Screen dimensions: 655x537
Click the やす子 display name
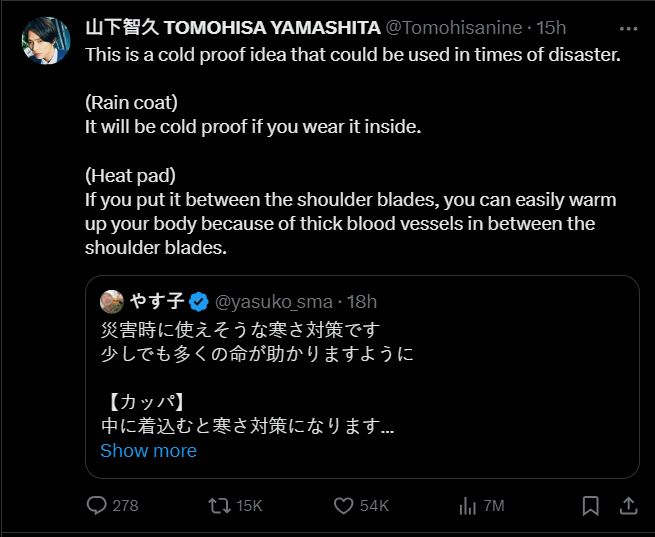click(x=157, y=301)
